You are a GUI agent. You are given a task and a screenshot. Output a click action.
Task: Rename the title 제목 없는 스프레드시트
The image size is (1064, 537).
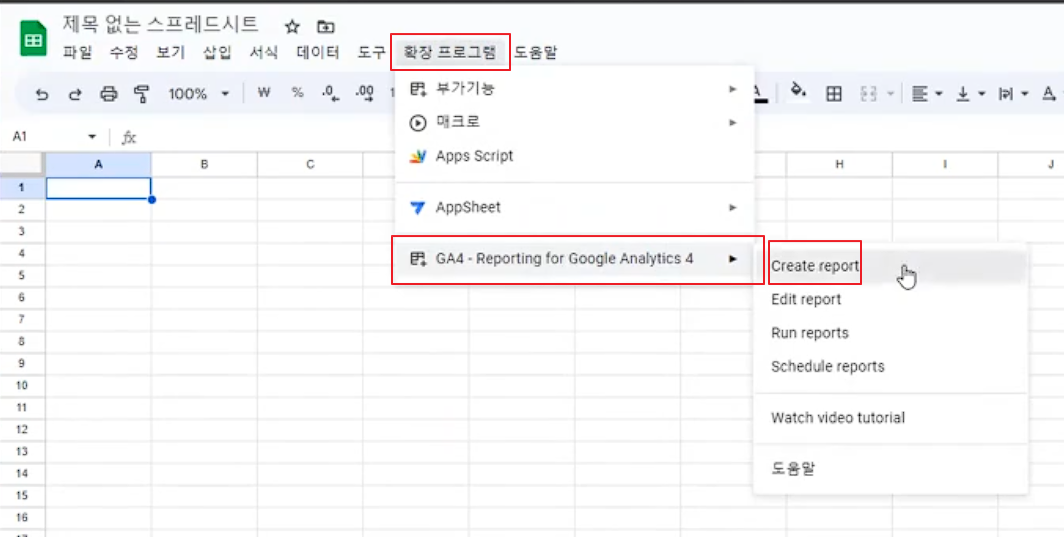pyautogui.click(x=160, y=24)
